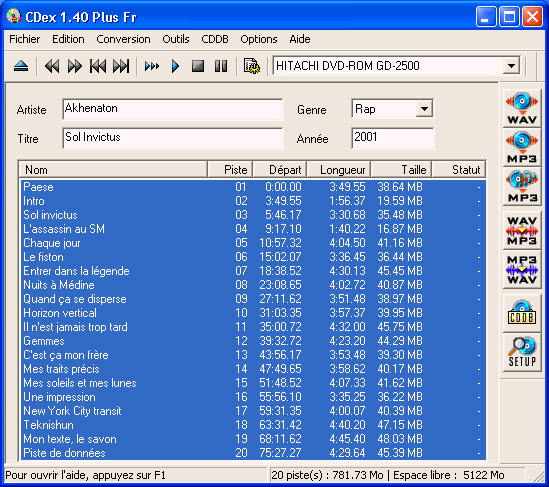Maximize the CDex window
The width and height of the screenshot is (549, 487).
[509, 16]
